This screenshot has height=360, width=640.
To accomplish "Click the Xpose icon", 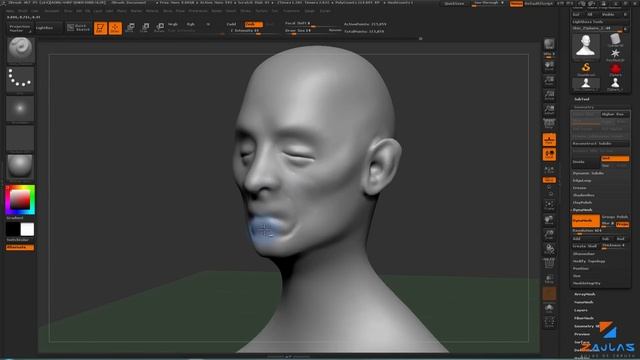I will coord(549,322).
